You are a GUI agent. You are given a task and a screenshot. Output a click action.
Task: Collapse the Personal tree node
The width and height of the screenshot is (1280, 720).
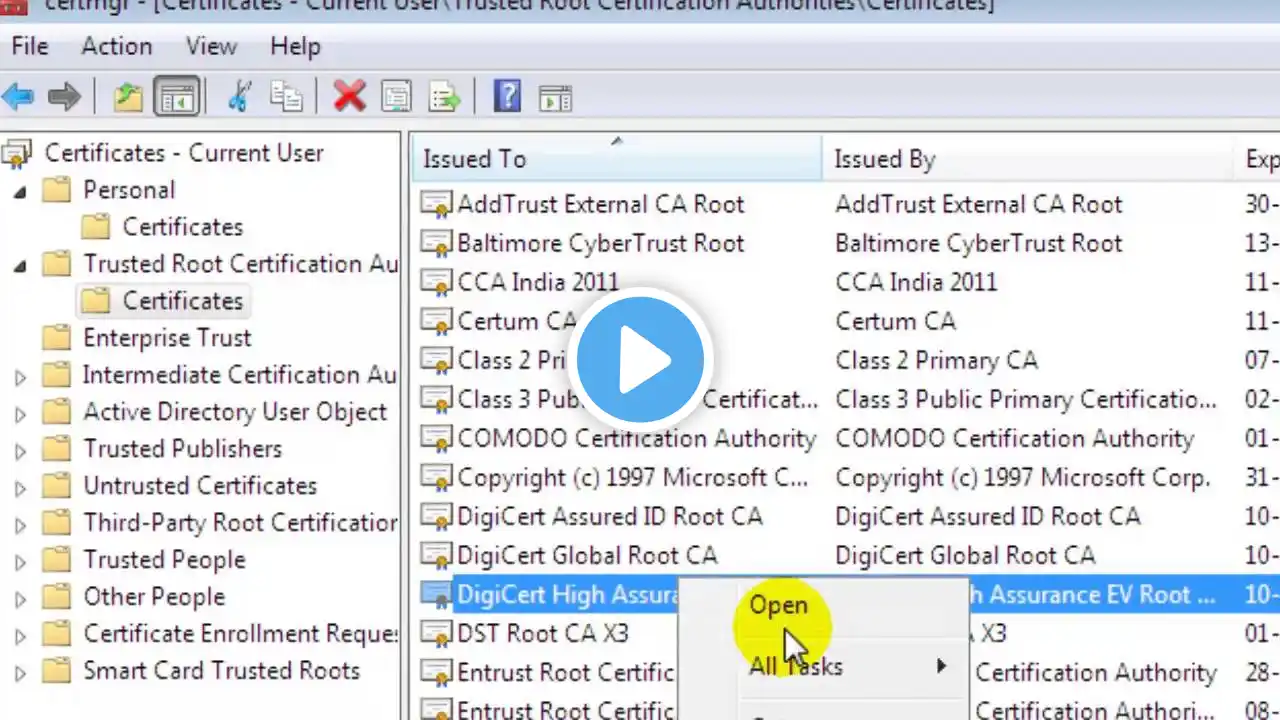(x=20, y=191)
